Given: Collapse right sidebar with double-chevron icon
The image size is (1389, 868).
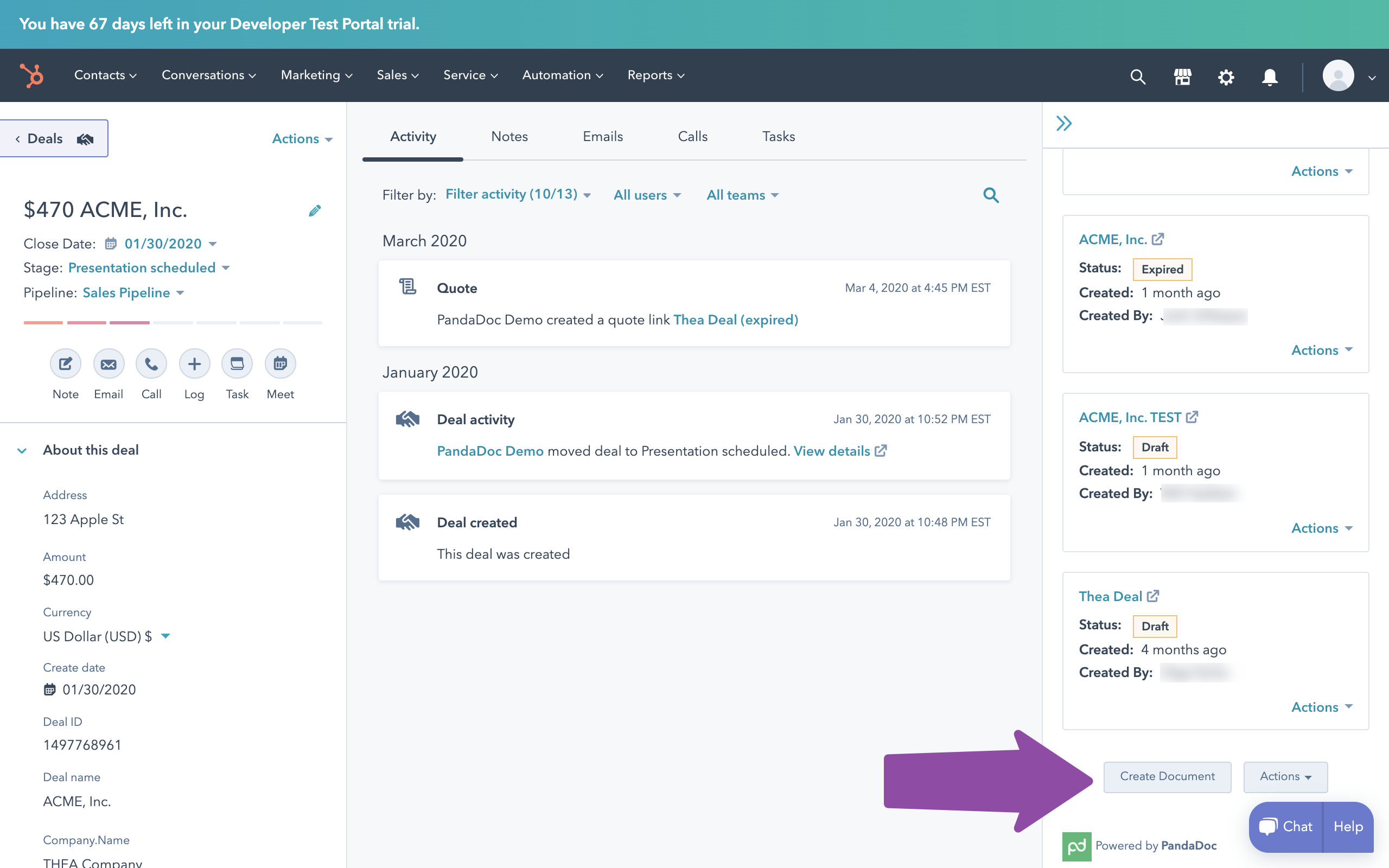Looking at the screenshot, I should click(1064, 124).
